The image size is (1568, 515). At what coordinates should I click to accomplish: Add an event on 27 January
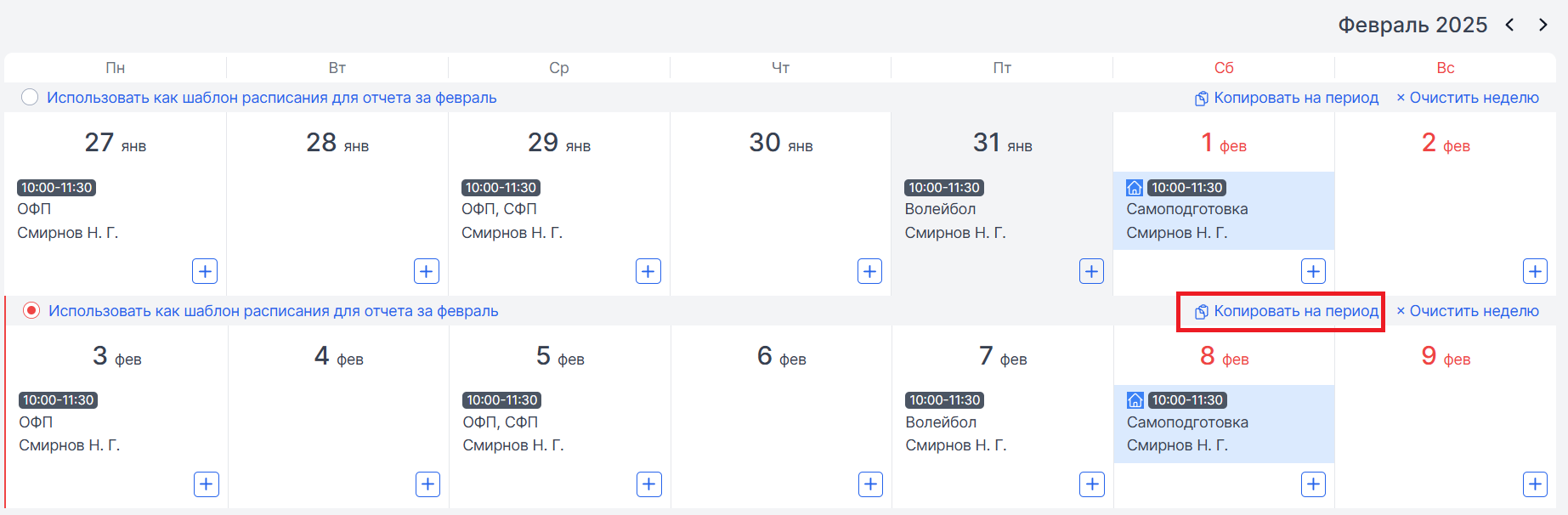(205, 271)
